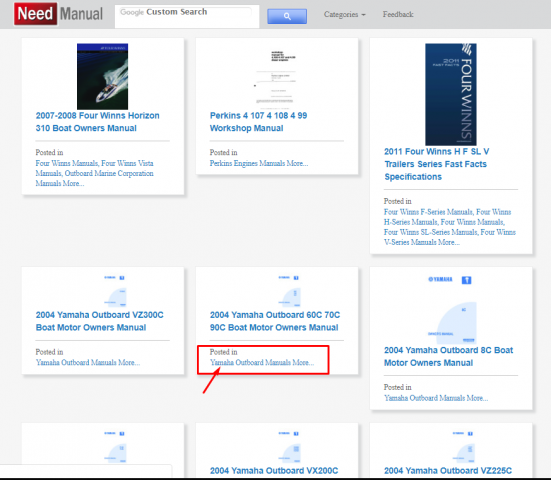Click the Need Manual site logo
The image size is (551, 480).
(x=58, y=14)
